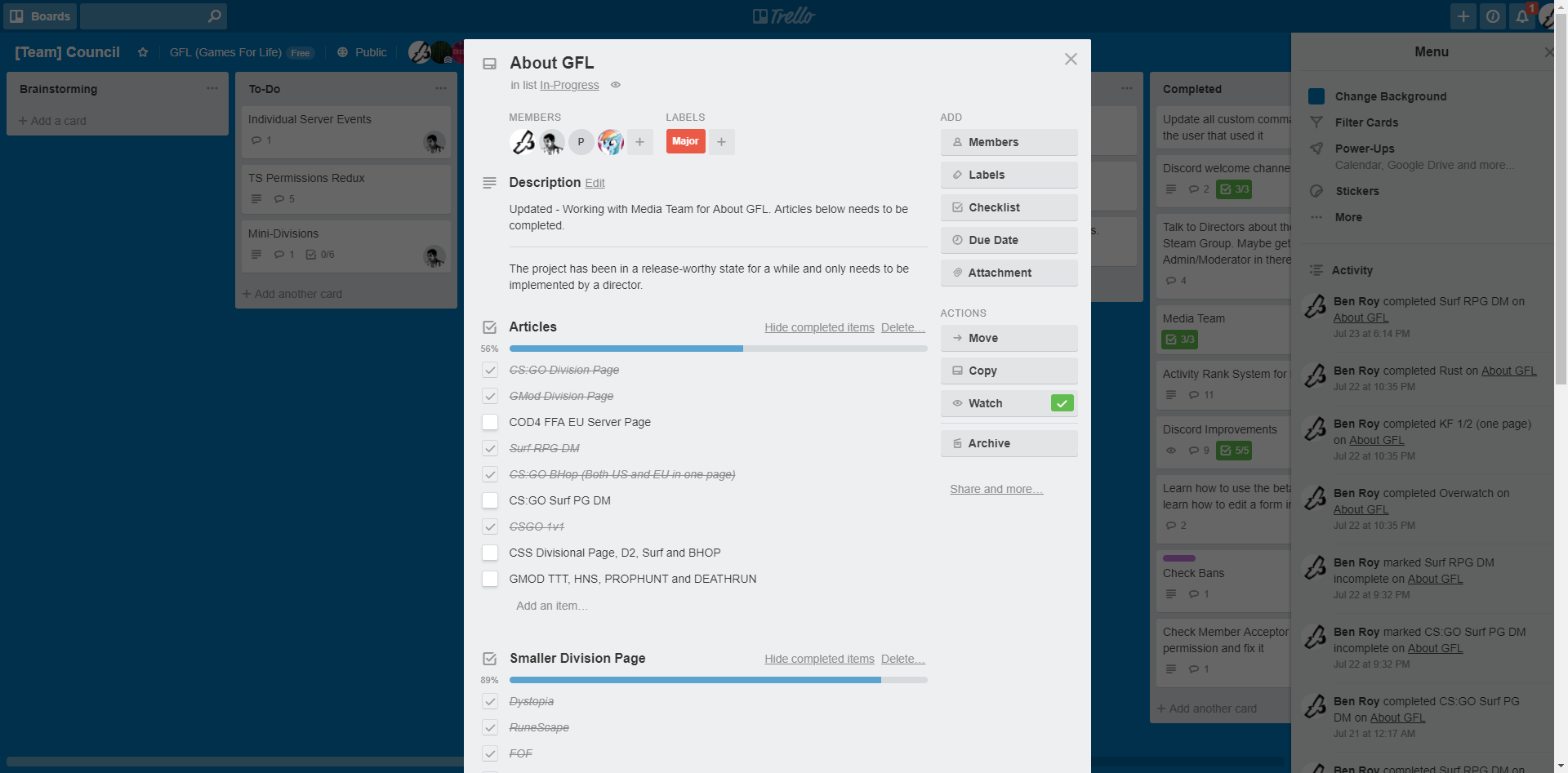Check the CS:GO Surf PG DM item
Screen dimensions: 1568x773
pyautogui.click(x=490, y=500)
